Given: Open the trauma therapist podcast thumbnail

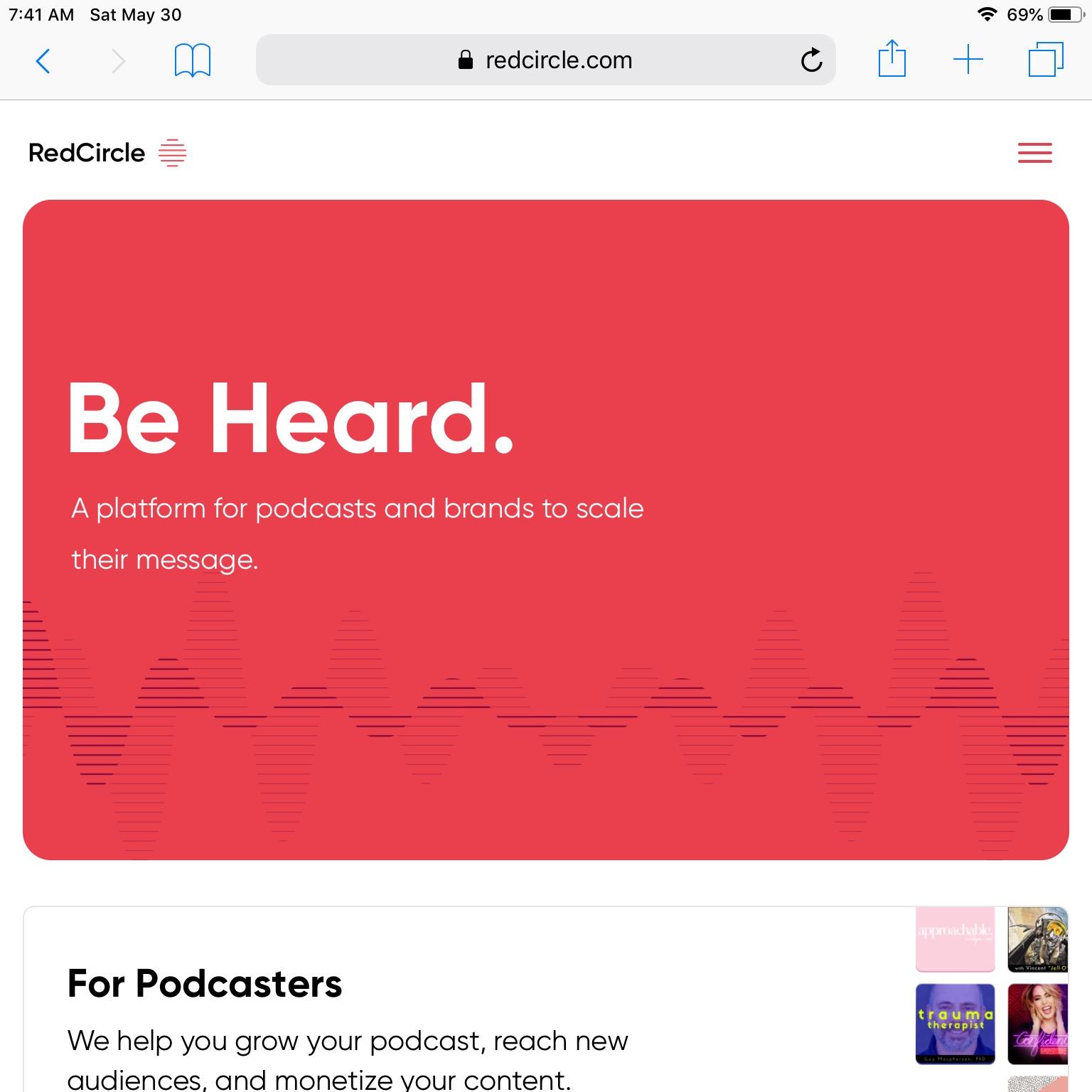Looking at the screenshot, I should (955, 1024).
